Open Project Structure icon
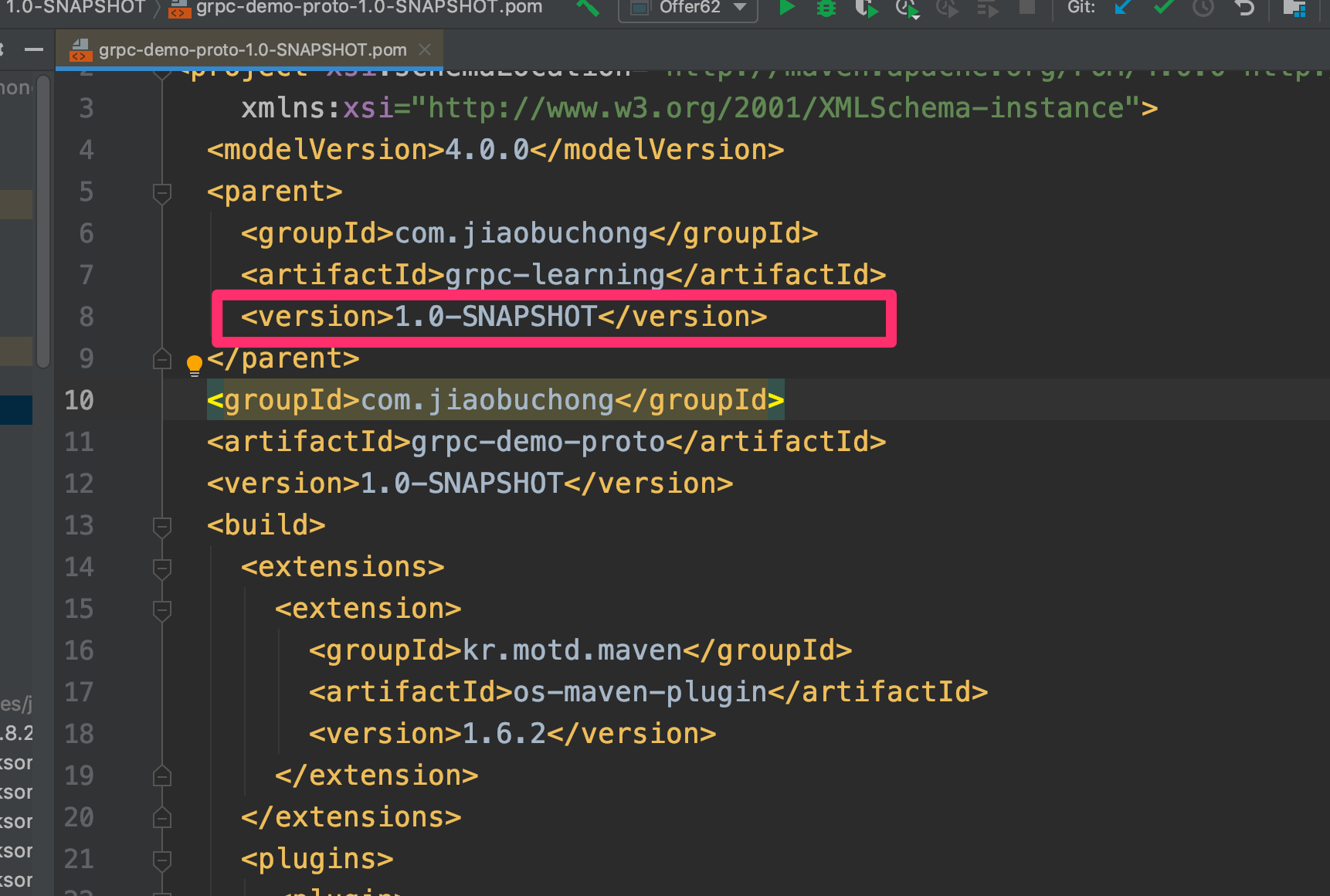The width and height of the screenshot is (1330, 896). pyautogui.click(x=1294, y=8)
